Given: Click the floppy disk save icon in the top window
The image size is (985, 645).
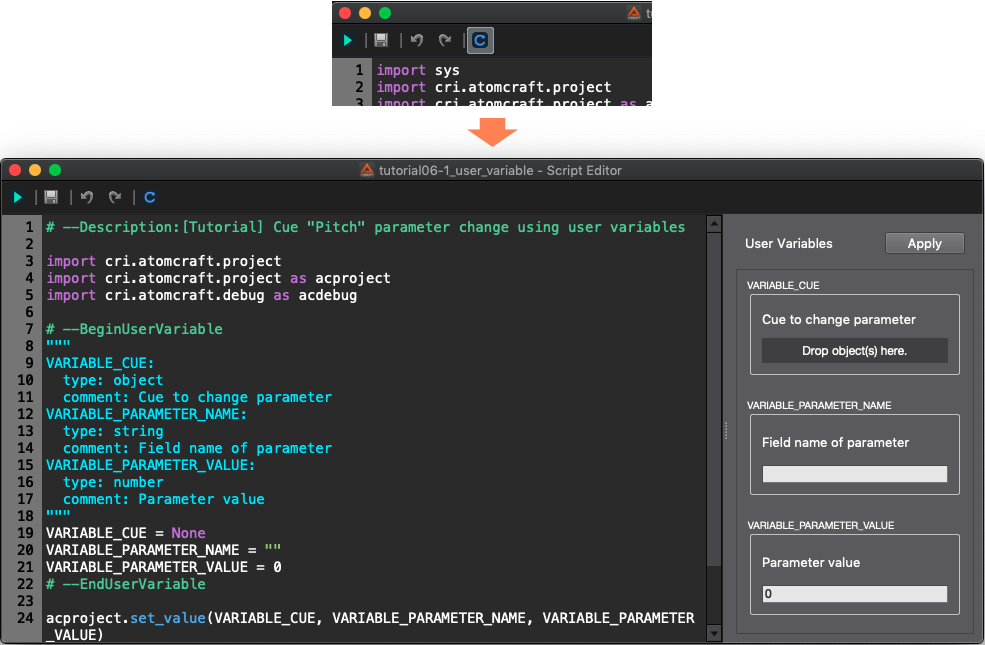Looking at the screenshot, I should pos(381,41).
